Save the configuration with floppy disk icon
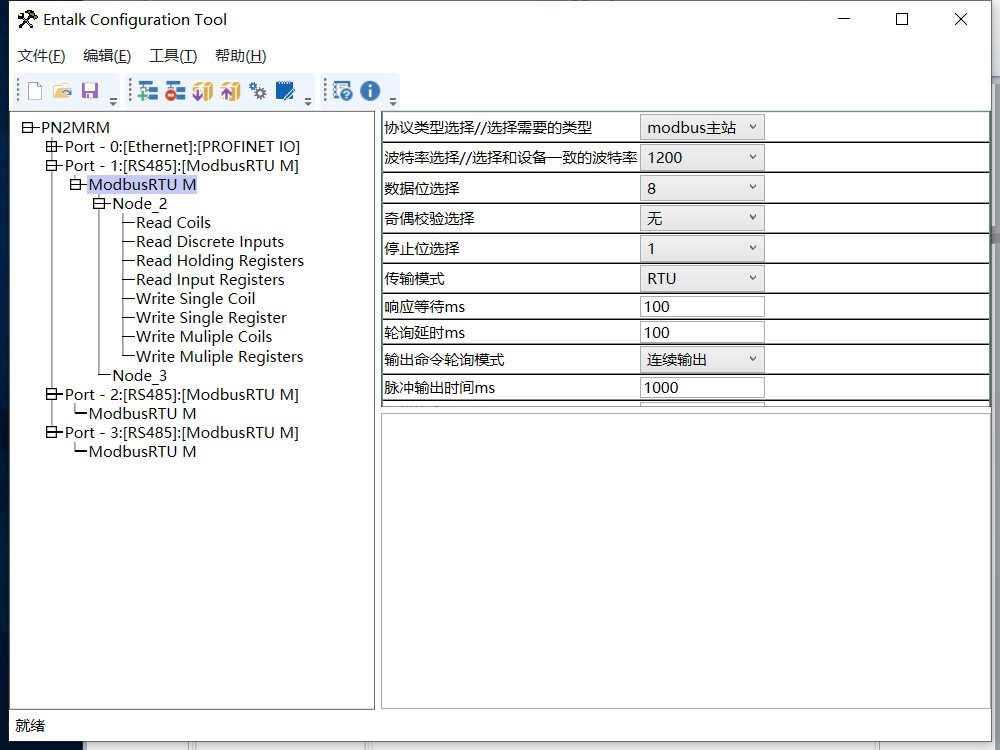 click(90, 91)
